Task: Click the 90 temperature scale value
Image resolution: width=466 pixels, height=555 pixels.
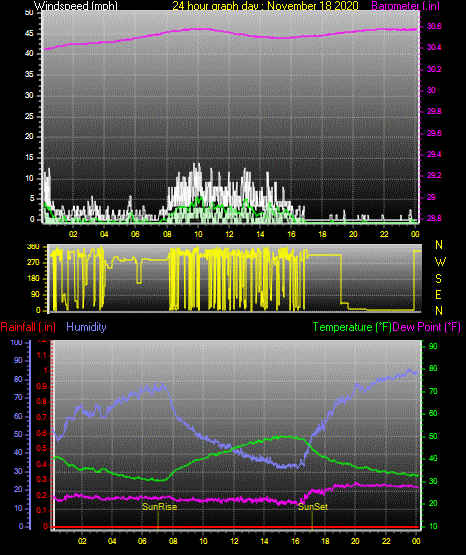Action: (433, 346)
